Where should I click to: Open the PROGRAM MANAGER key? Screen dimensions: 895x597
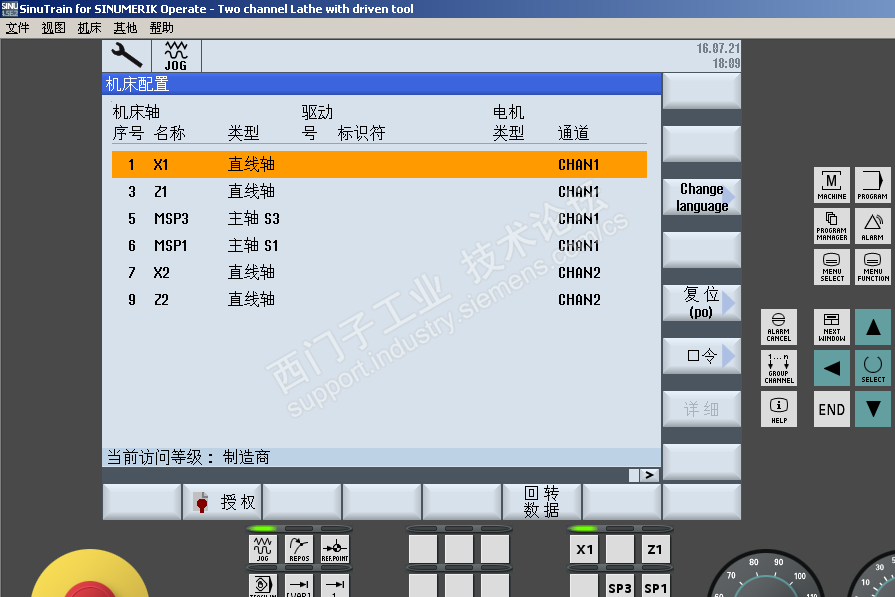click(x=832, y=226)
